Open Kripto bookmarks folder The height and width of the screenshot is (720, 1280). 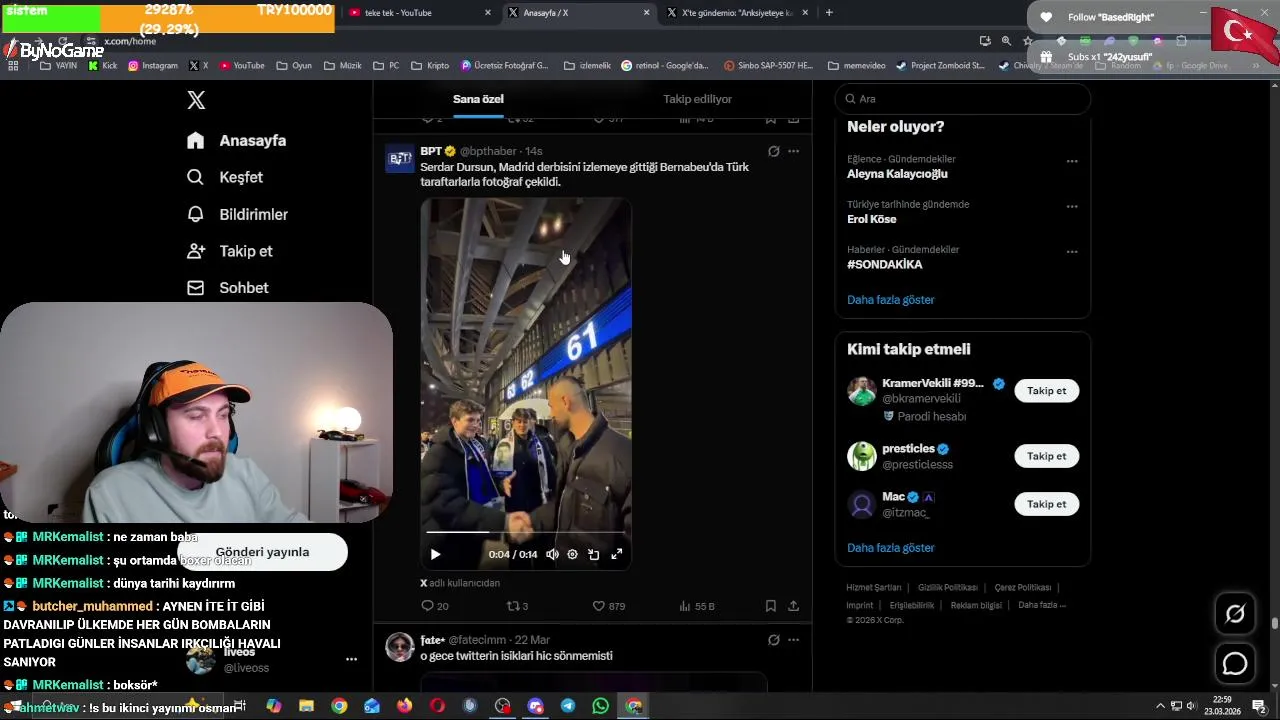pos(430,66)
